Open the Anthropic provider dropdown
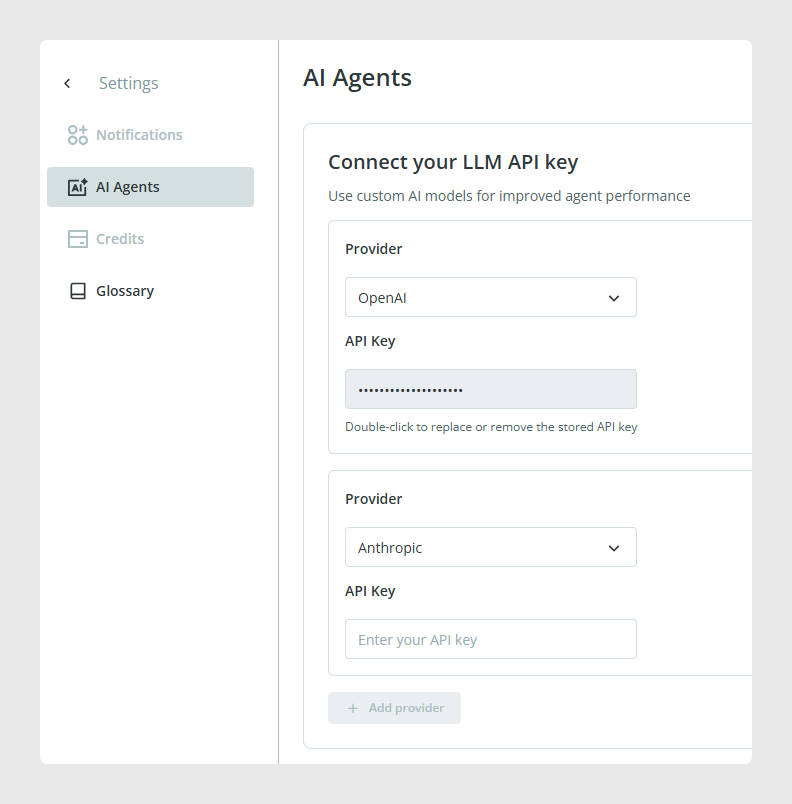Screen dimensions: 792x804 tap(491, 547)
